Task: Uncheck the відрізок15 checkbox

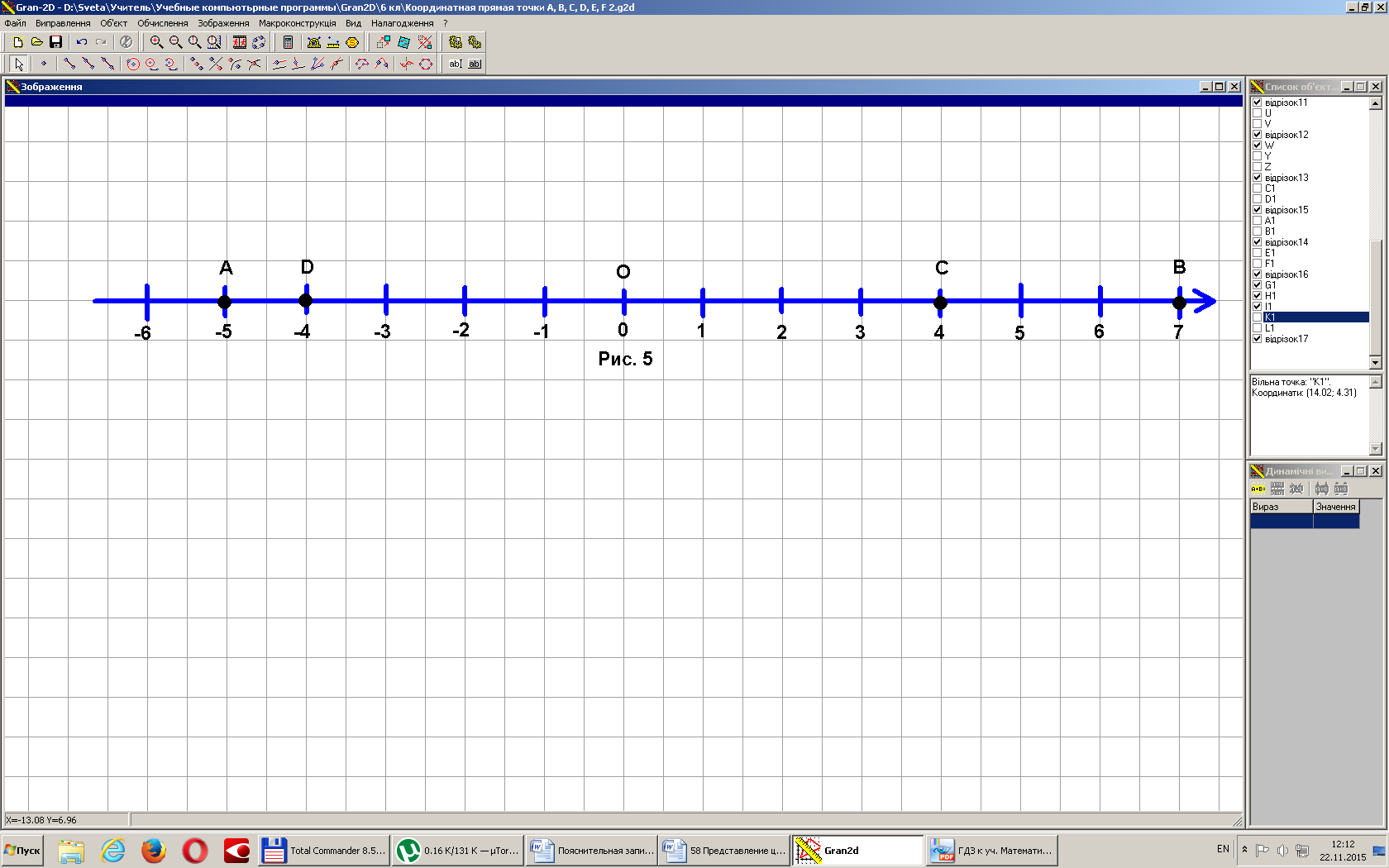Action: pos(1257,210)
